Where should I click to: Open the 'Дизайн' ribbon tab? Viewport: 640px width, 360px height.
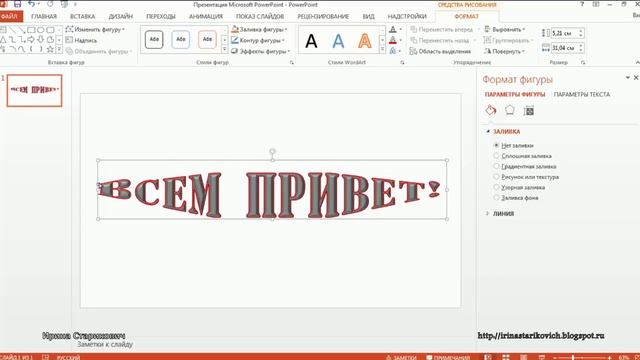[x=120, y=16]
